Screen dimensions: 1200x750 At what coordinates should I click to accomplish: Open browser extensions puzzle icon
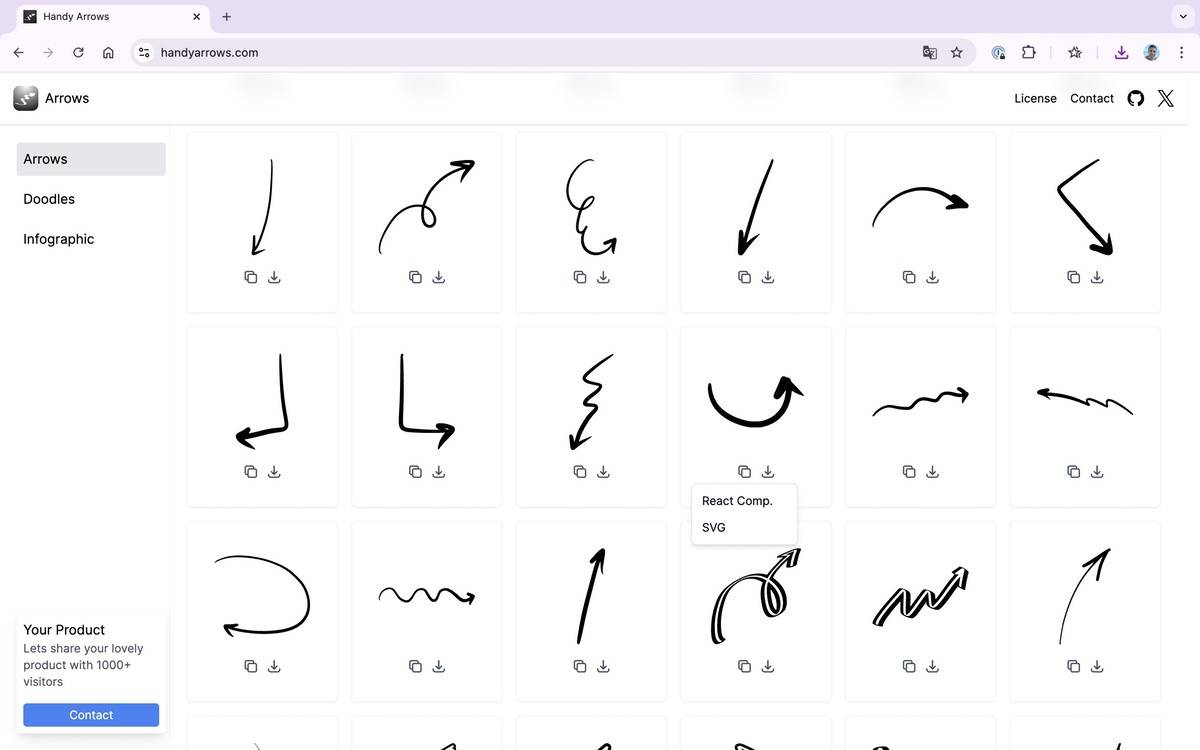click(1028, 52)
